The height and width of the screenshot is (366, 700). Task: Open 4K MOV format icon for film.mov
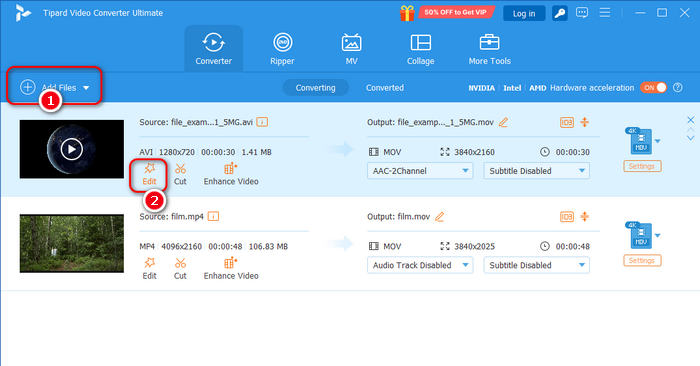(x=640, y=236)
